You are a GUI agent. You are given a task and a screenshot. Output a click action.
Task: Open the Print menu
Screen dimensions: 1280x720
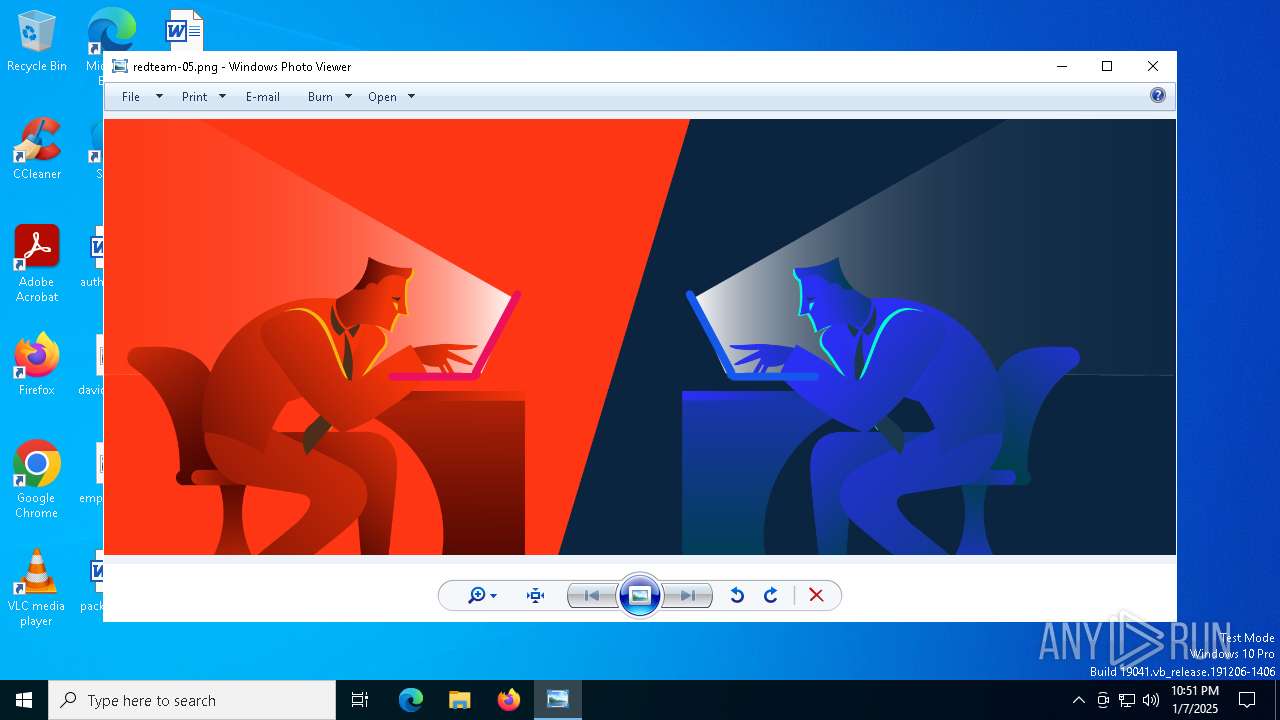(194, 97)
